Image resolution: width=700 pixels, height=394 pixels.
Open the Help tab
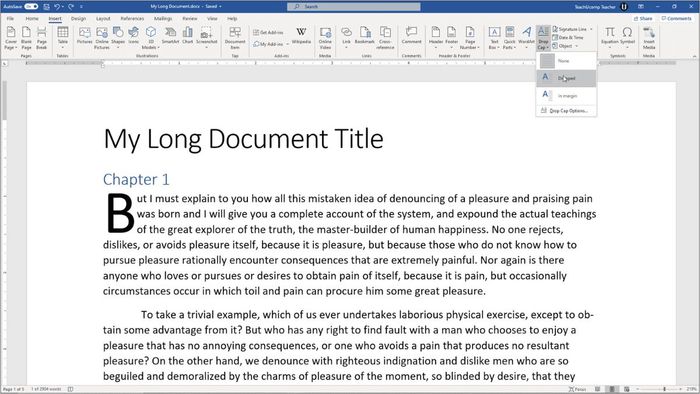tap(232, 19)
